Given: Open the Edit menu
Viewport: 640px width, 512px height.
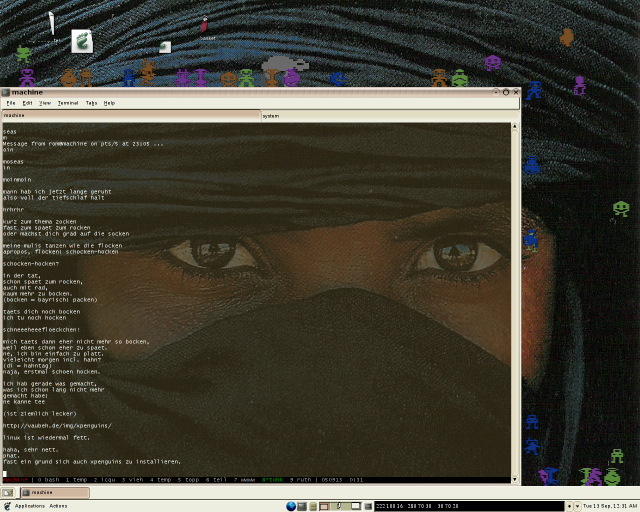Looking at the screenshot, I should (x=27, y=103).
